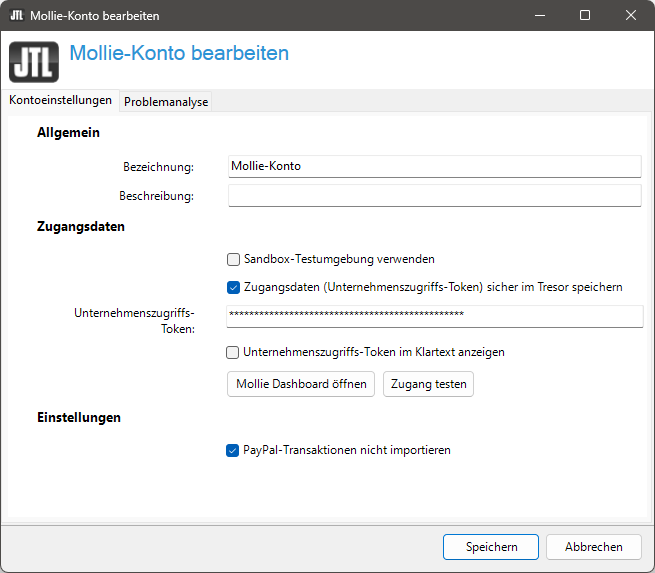Select the masked Unternehmenszugriffs-Token field
This screenshot has width=655, height=573.
click(x=434, y=316)
